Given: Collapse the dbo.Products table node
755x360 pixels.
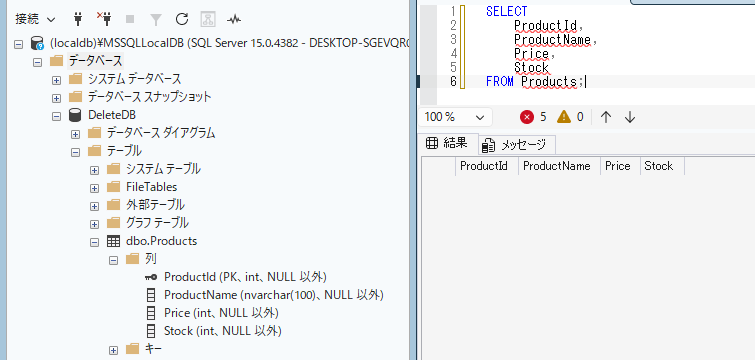Looking at the screenshot, I should click(94, 242).
